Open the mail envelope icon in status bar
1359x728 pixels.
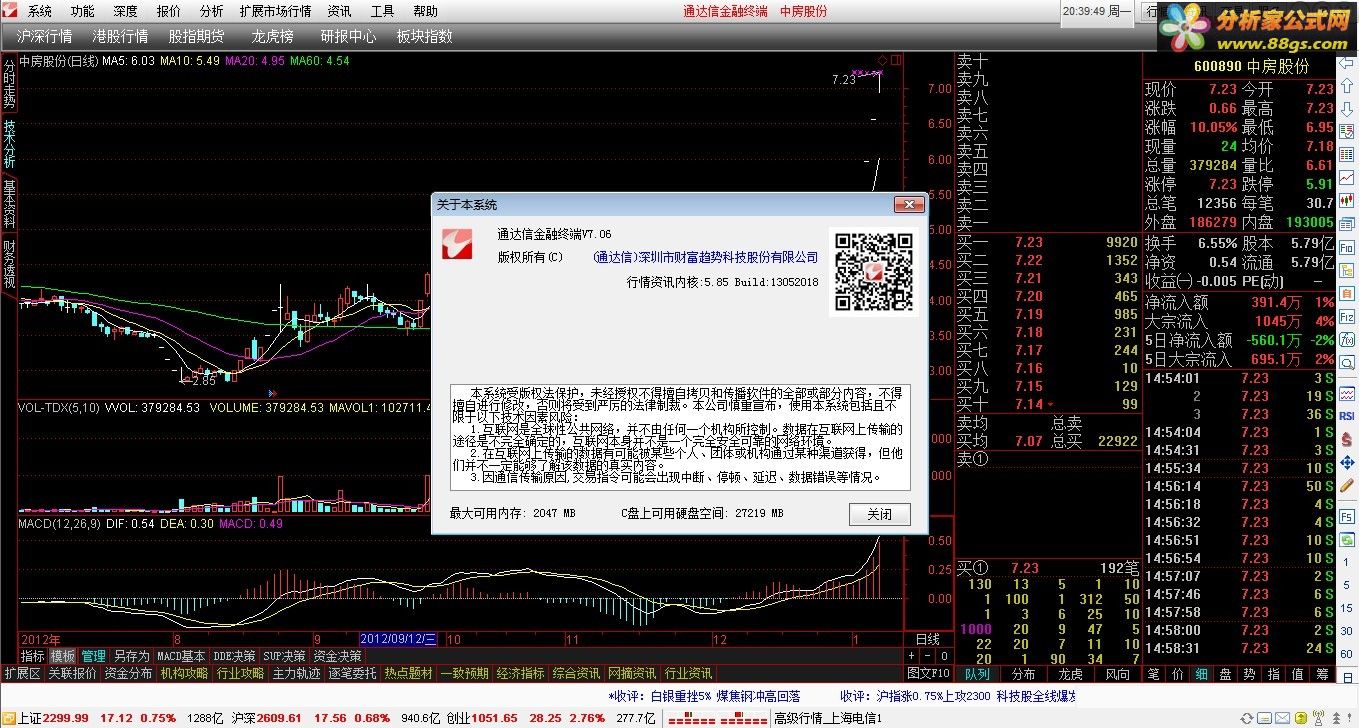click(1283, 719)
